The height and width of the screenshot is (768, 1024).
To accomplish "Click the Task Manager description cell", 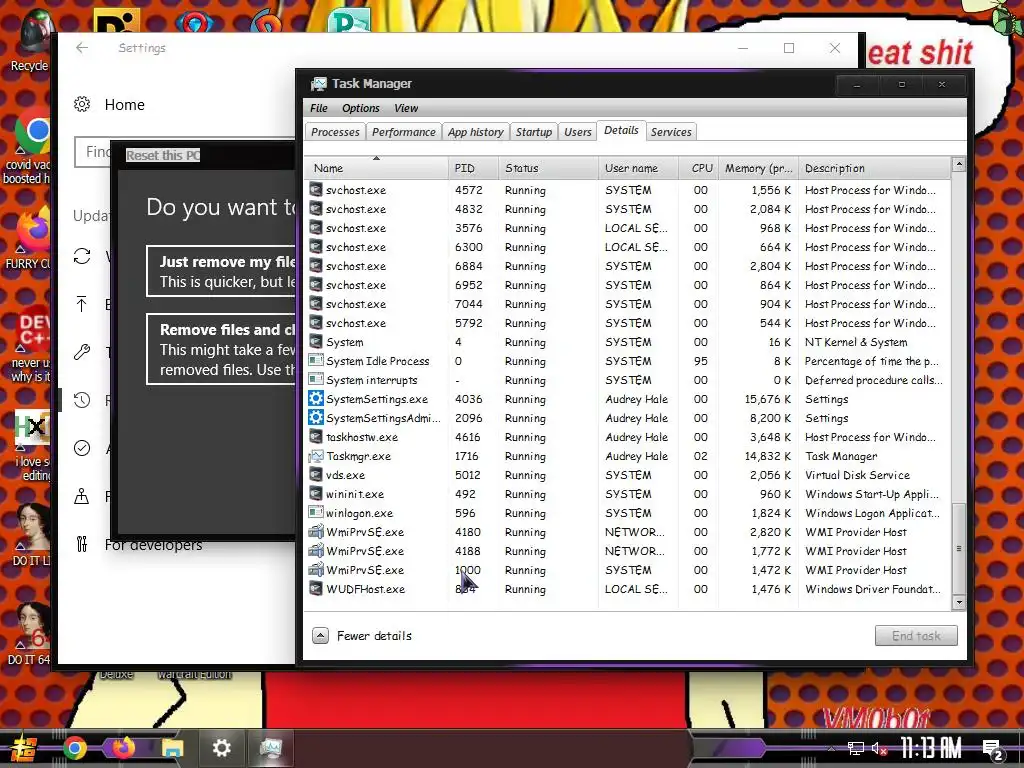I will (x=840, y=456).
